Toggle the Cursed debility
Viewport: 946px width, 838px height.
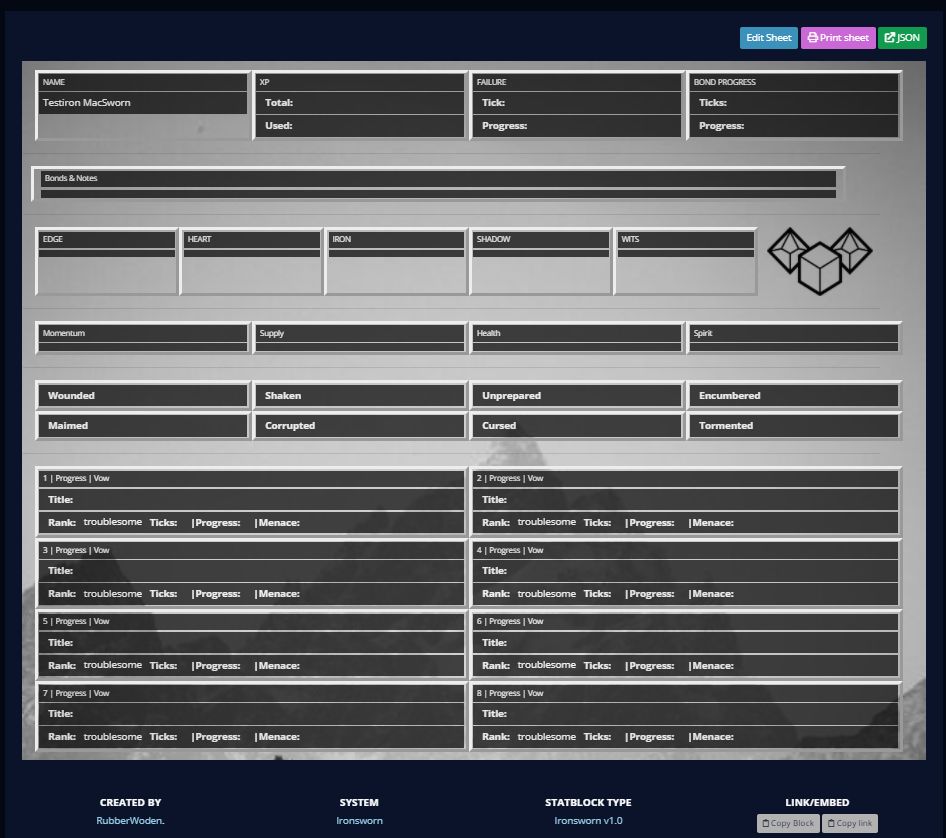pyautogui.click(x=576, y=425)
